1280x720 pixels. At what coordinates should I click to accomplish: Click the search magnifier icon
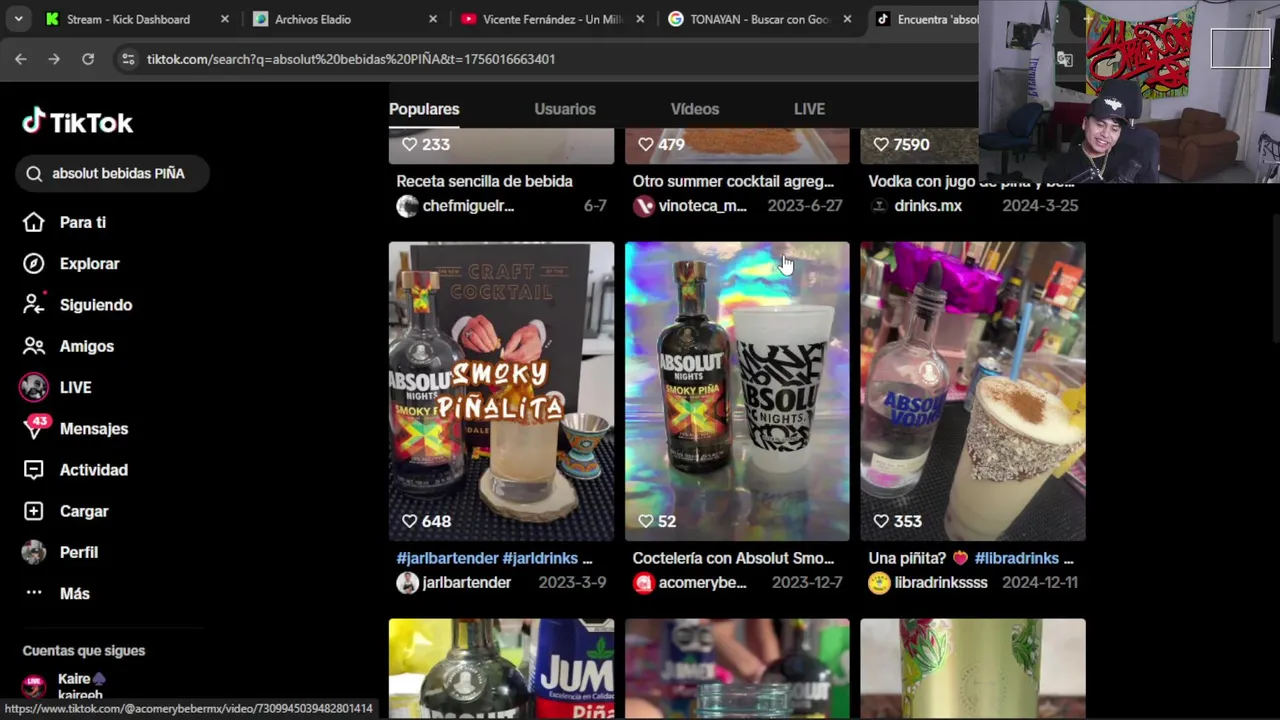point(34,173)
